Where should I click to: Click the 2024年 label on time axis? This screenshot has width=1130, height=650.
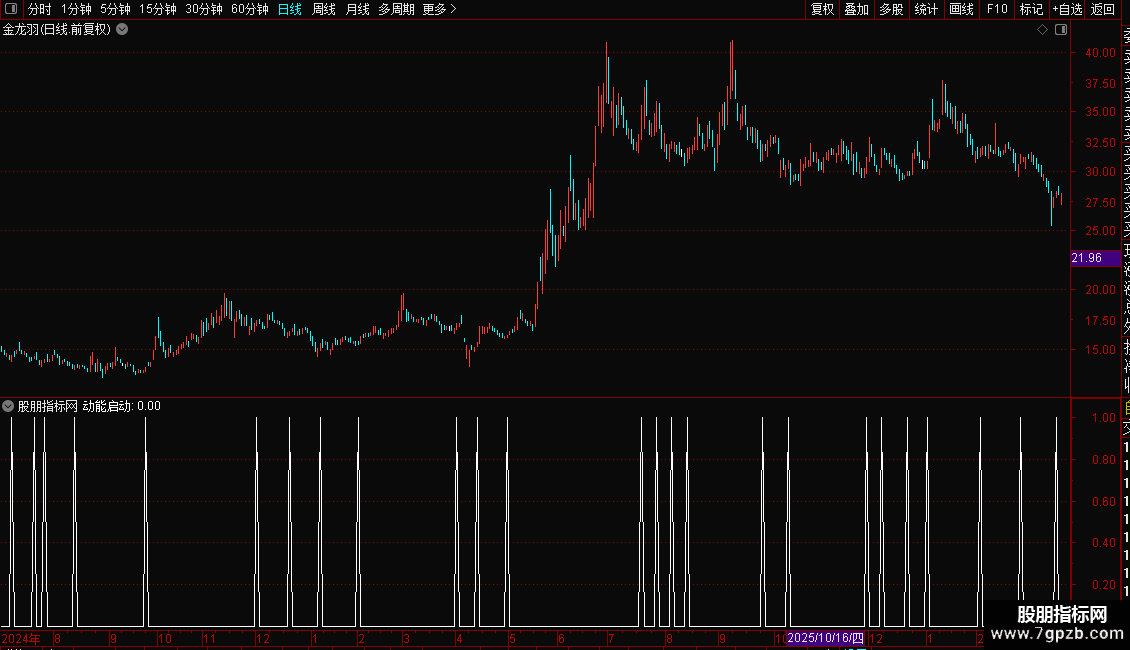21,638
